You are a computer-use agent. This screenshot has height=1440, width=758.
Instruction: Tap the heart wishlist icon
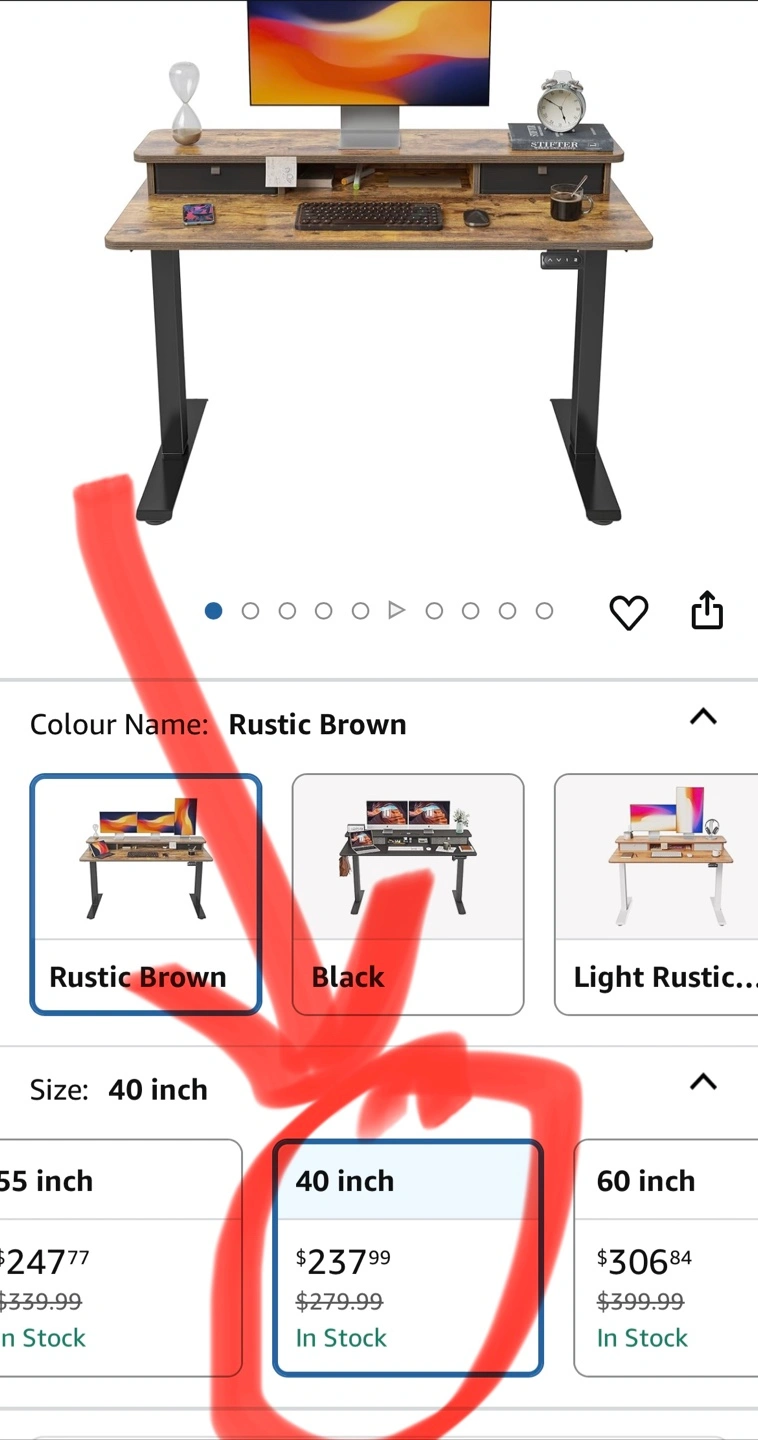click(x=629, y=612)
